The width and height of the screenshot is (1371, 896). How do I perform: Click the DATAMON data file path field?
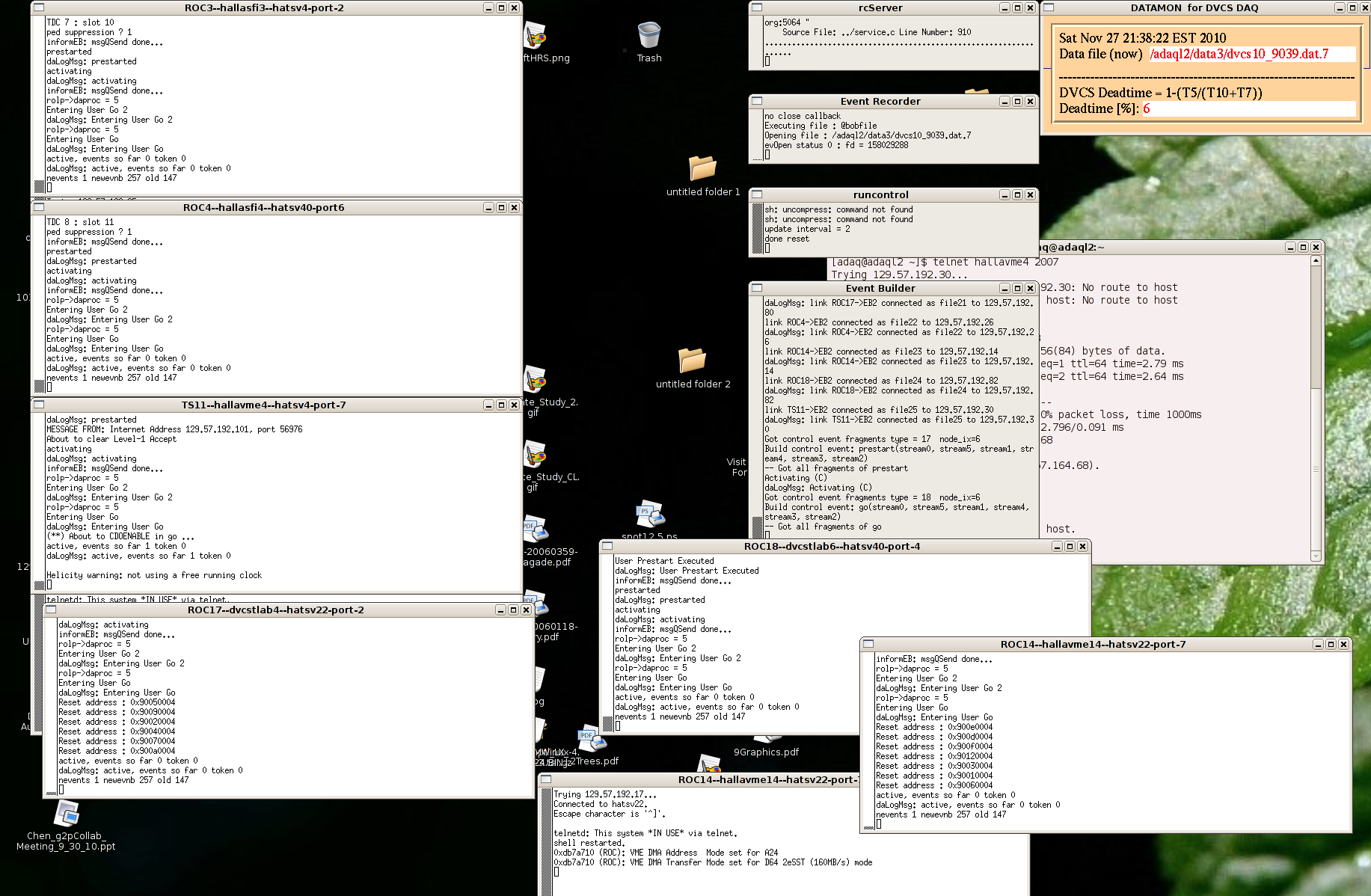point(1251,54)
